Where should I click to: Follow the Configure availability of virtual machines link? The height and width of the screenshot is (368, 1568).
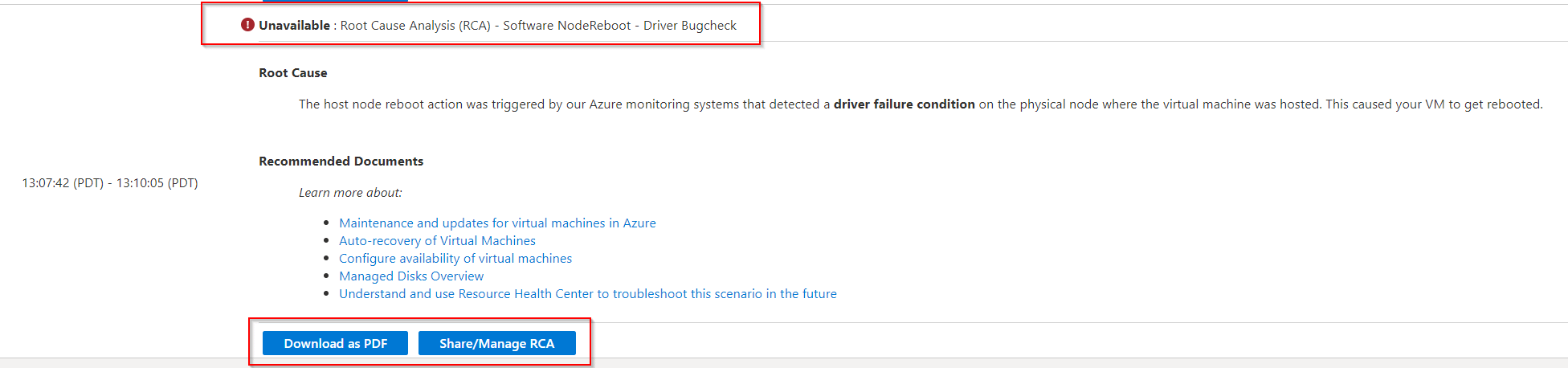455,259
